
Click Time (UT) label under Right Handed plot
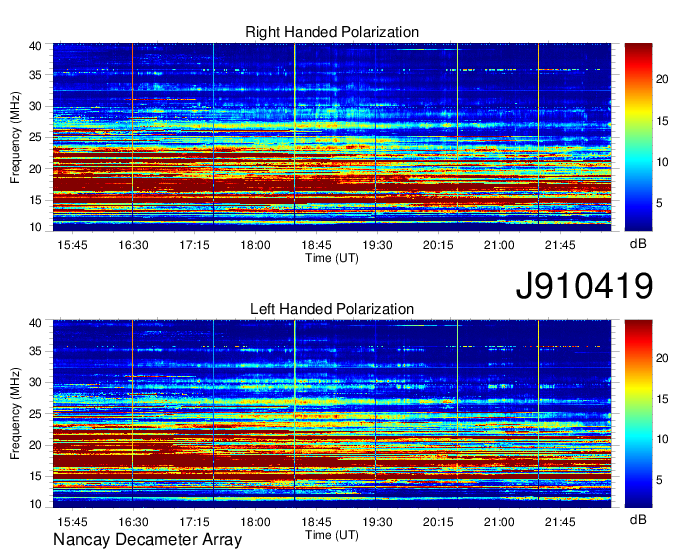coord(332,258)
